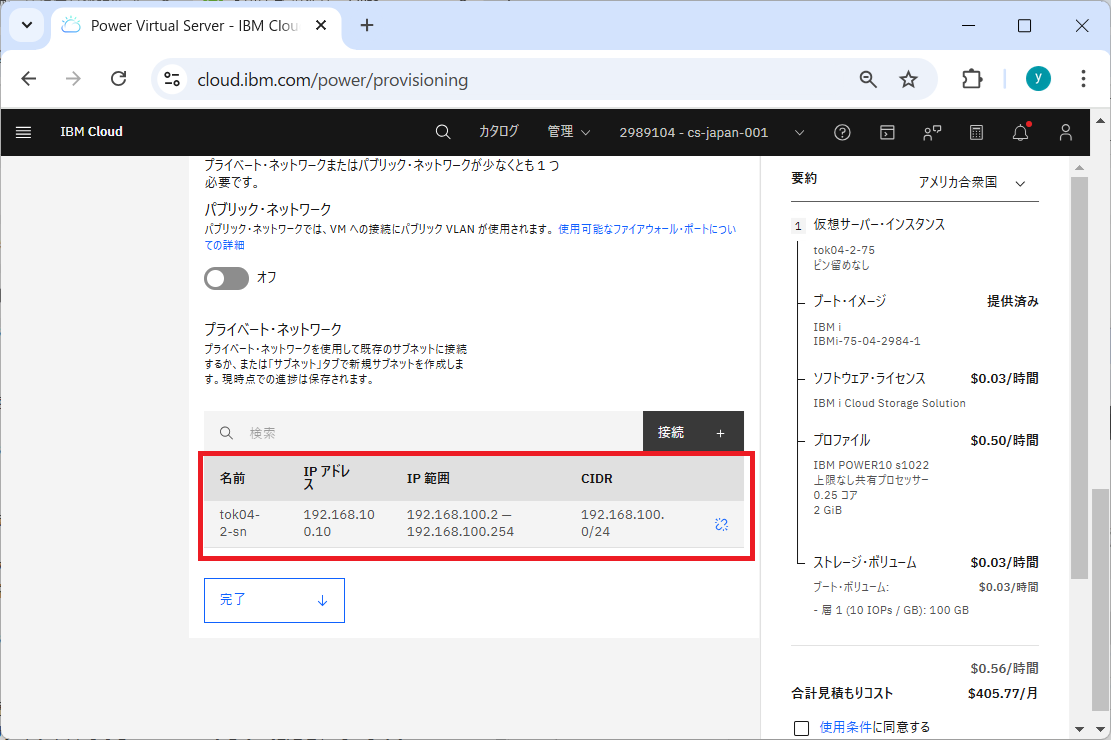Open the アメリカ合衆国 country dropdown

pos(972,183)
